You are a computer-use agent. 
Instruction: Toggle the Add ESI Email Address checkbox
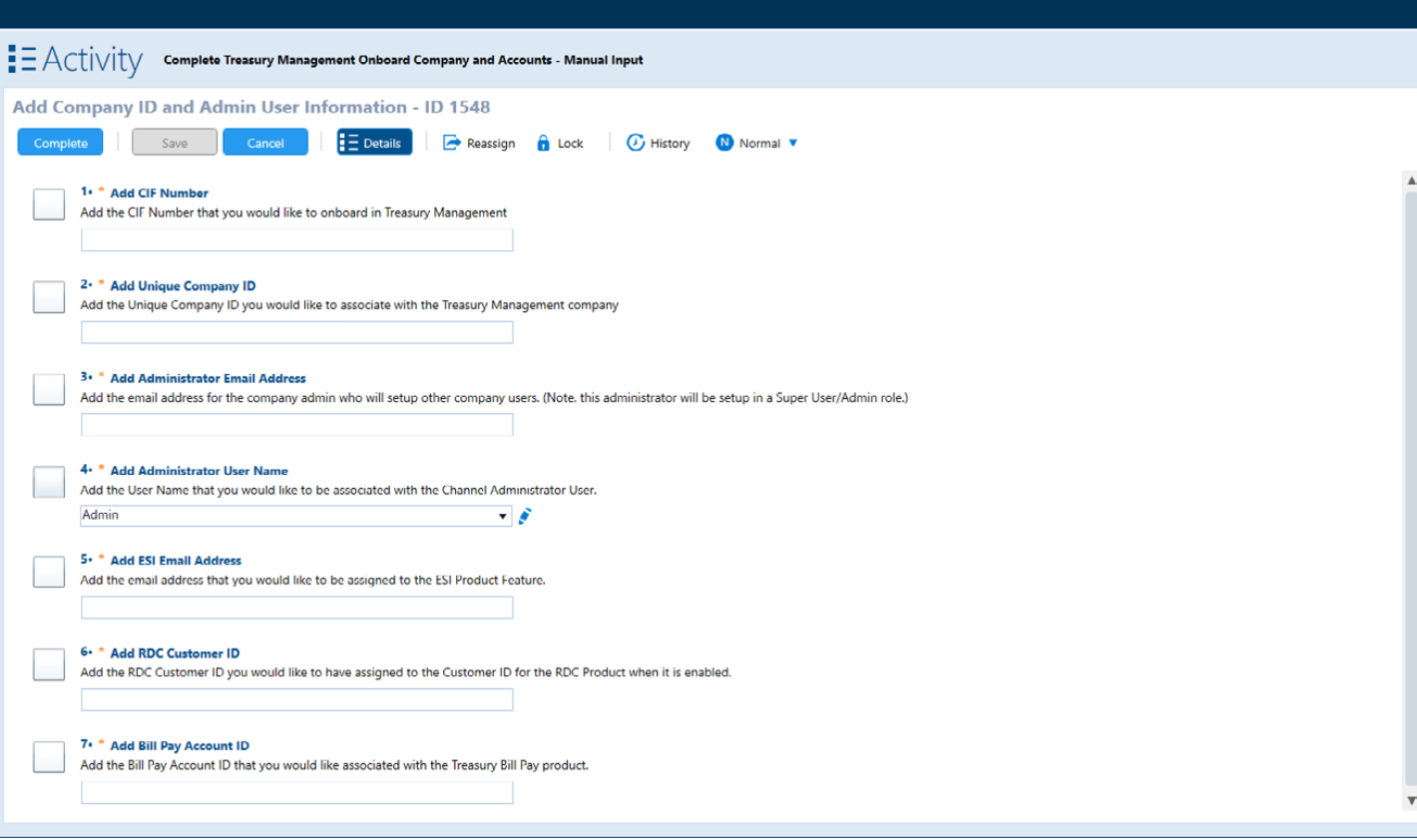point(49,572)
